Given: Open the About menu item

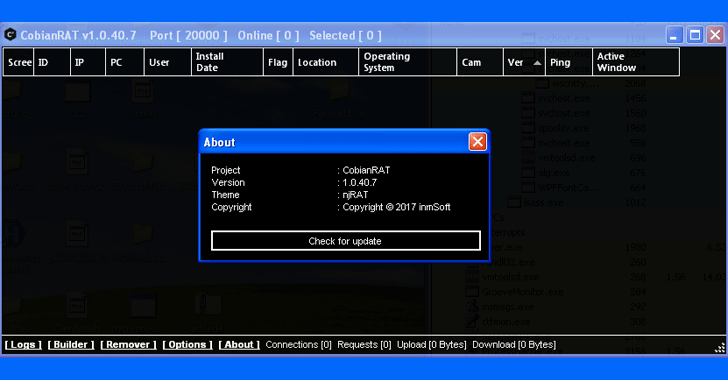Looking at the screenshot, I should (239, 345).
